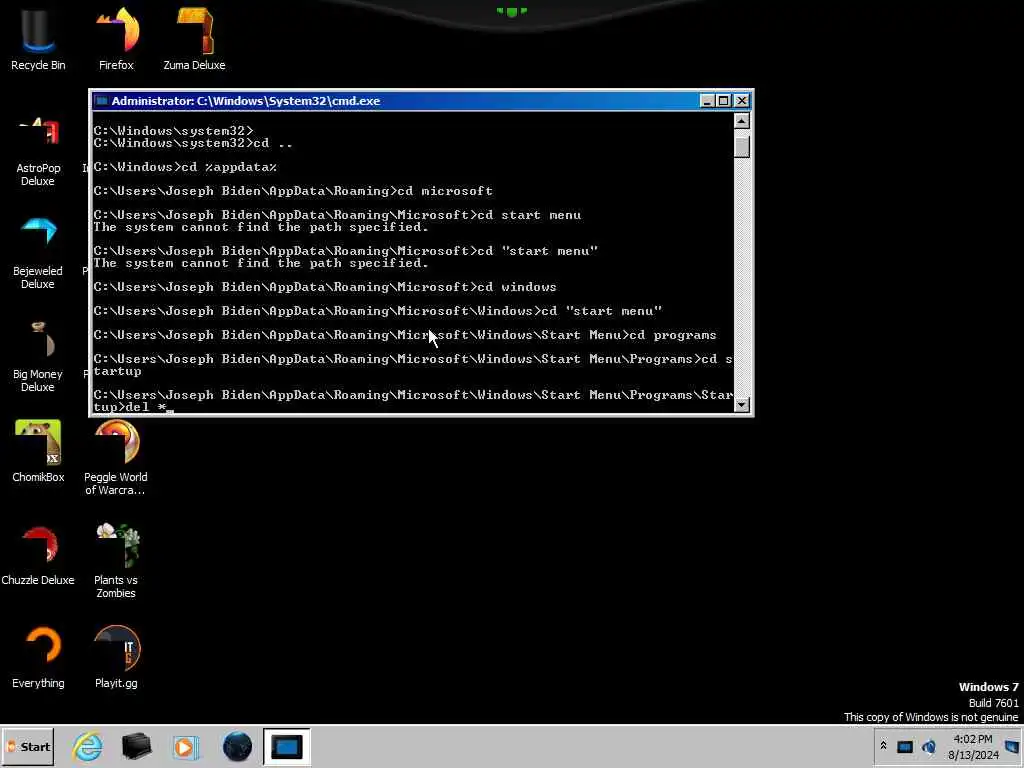Launch Firefox from the desktop

(x=116, y=39)
